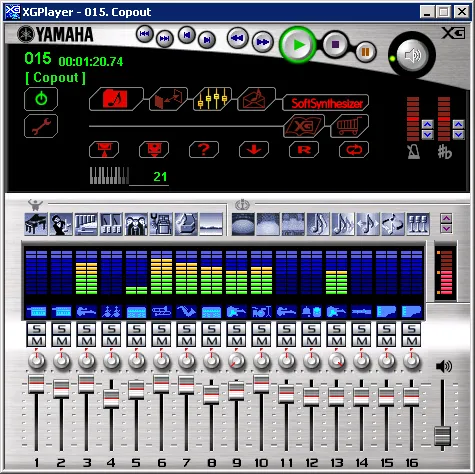Select the violinist preset thumbnail
Image resolution: width=475 pixels, height=474 pixels.
coord(61,224)
